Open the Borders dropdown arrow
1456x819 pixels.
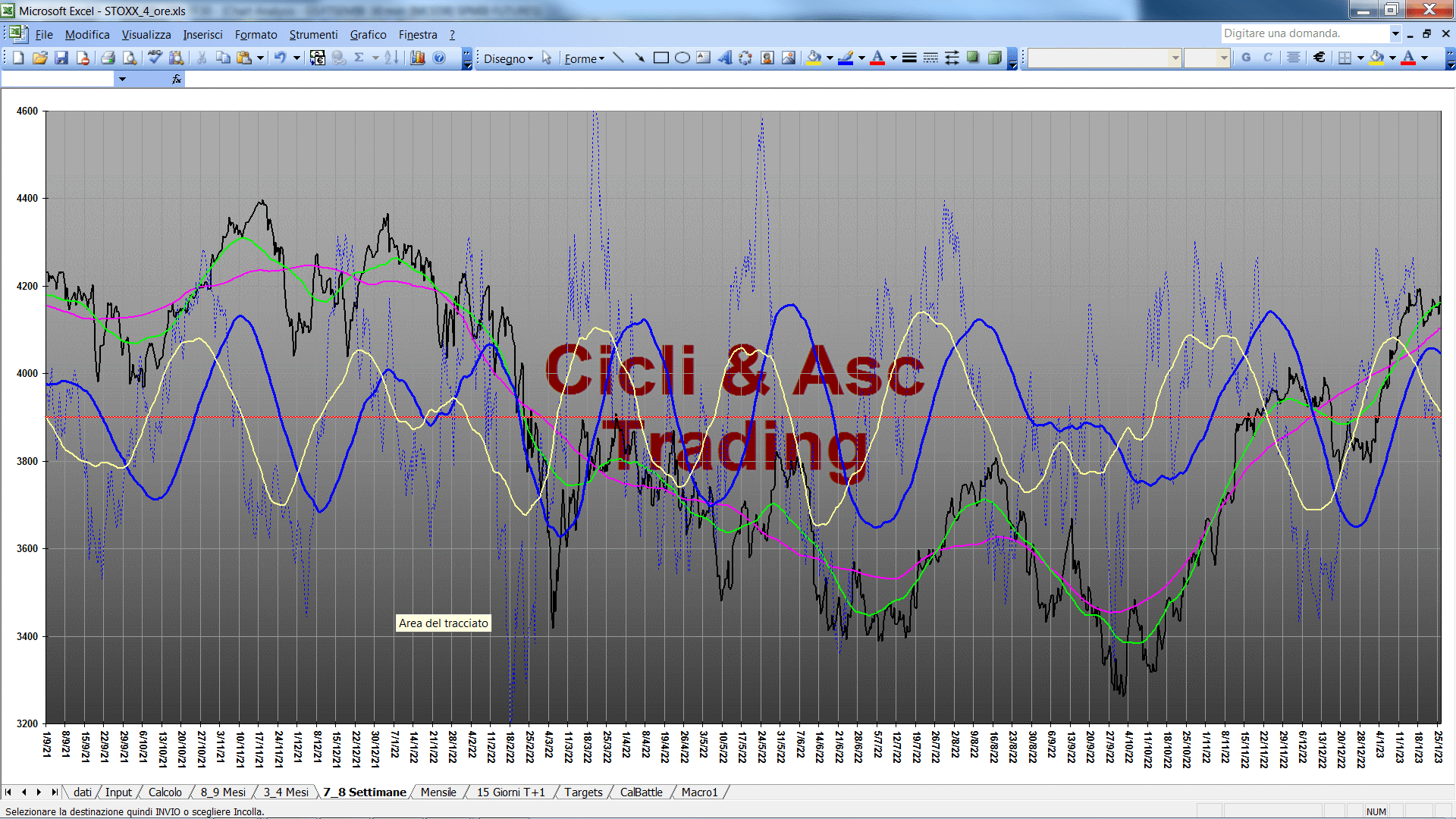1360,58
